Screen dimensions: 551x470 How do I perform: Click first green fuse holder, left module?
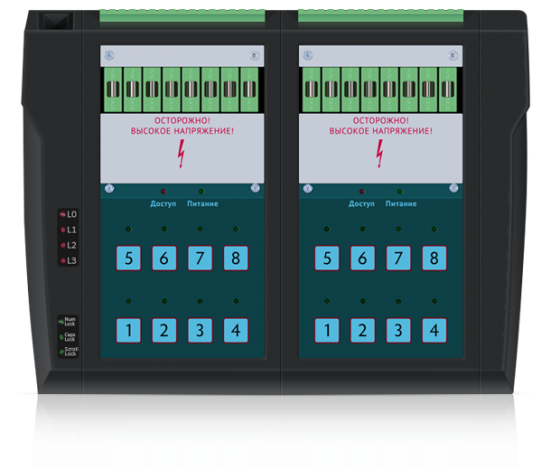pos(113,90)
